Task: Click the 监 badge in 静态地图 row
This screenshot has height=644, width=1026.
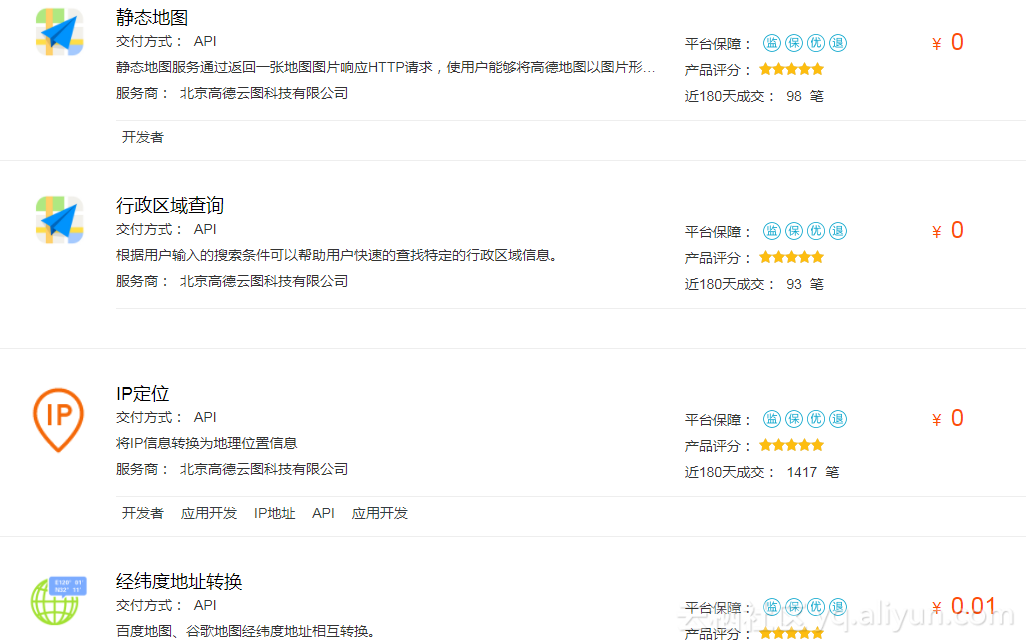Action: 772,43
